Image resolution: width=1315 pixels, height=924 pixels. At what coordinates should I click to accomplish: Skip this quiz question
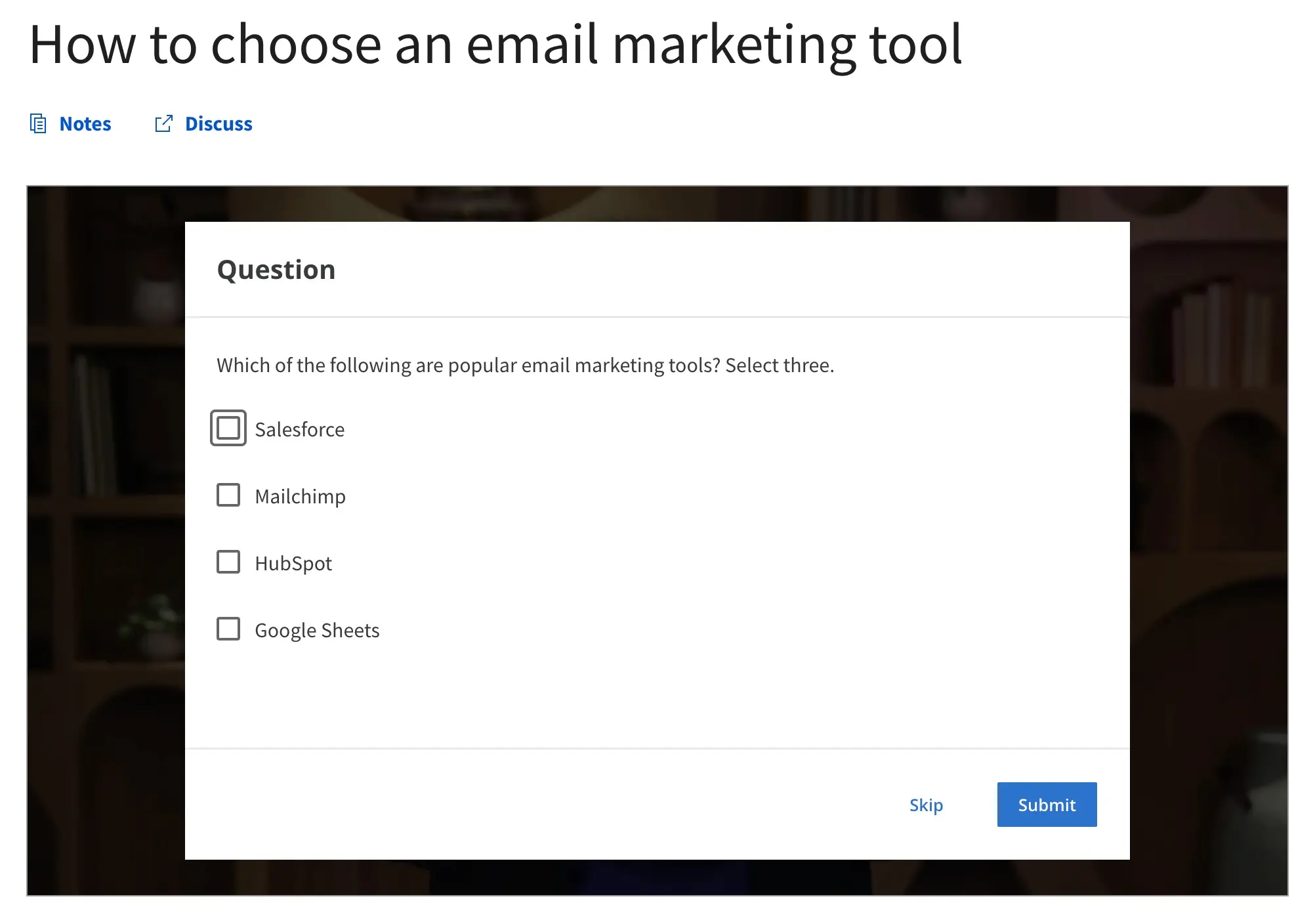(926, 805)
